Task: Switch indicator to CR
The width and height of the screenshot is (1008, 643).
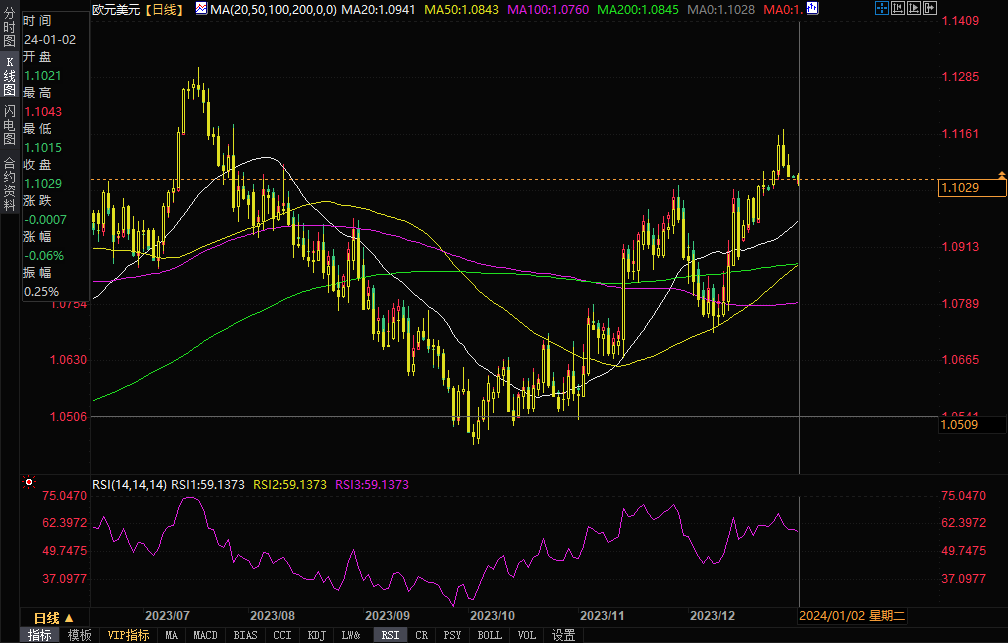Action: tap(421, 635)
